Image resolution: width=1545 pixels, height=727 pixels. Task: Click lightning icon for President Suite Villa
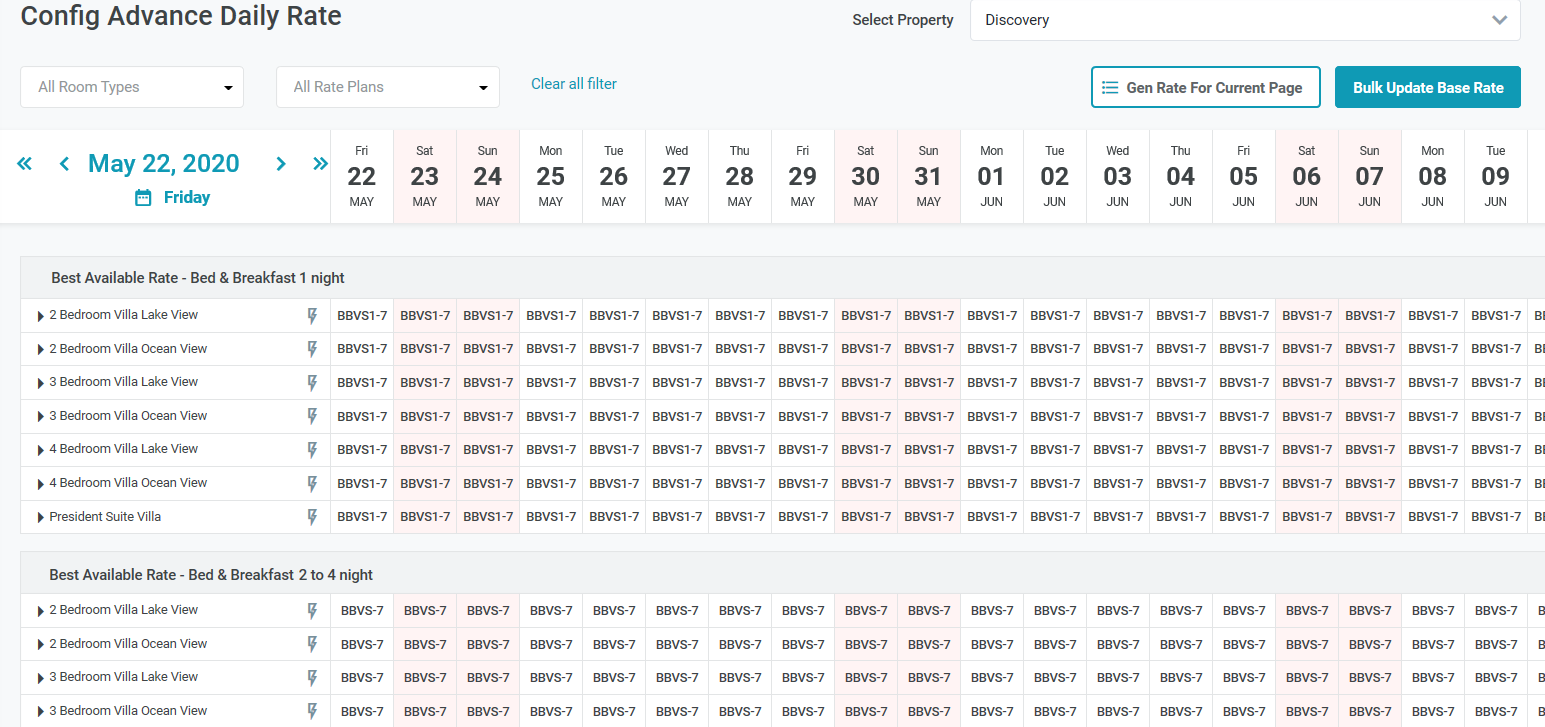[x=312, y=518]
